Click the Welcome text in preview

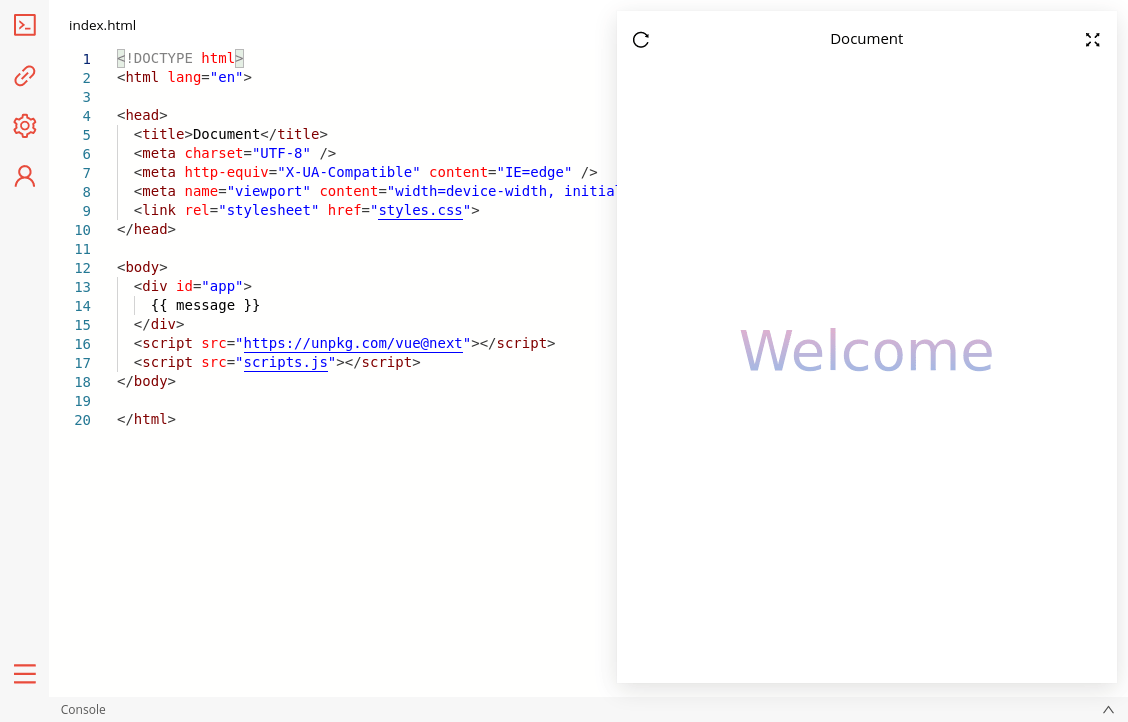tap(866, 351)
